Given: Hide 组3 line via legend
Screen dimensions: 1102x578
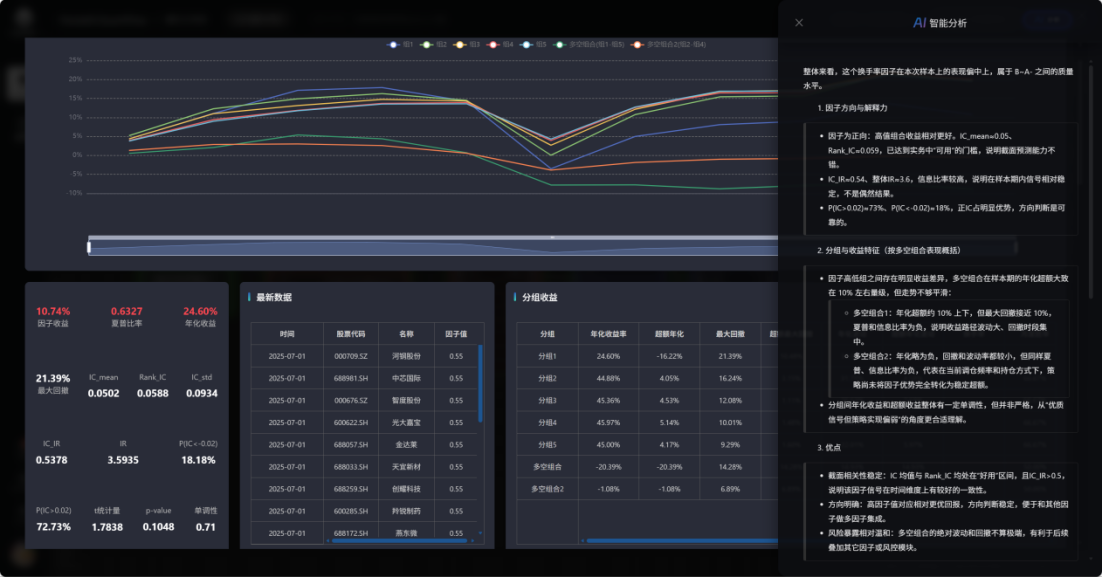Looking at the screenshot, I should click(460, 44).
